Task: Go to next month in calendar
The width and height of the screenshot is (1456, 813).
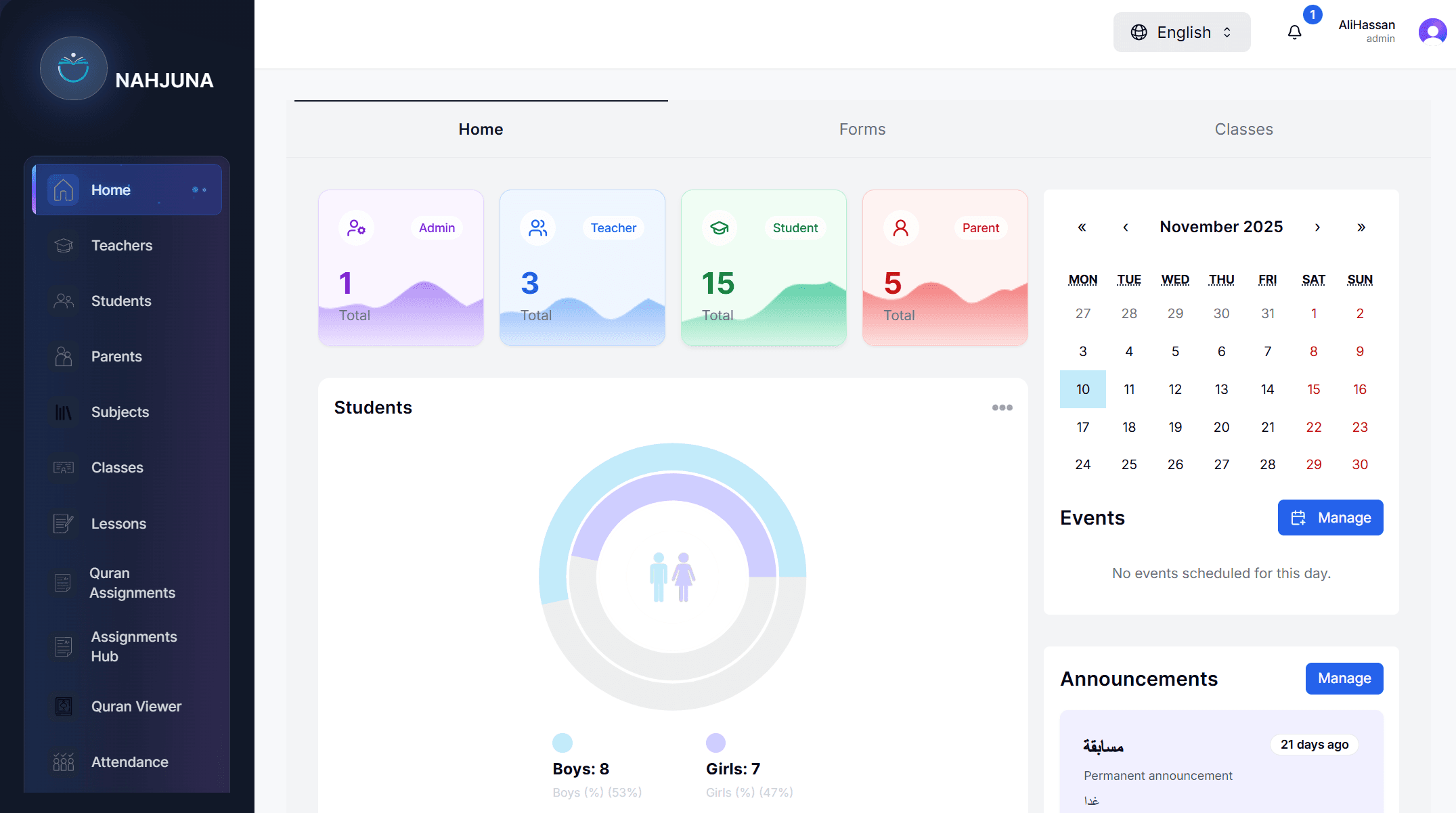Action: click(x=1317, y=227)
